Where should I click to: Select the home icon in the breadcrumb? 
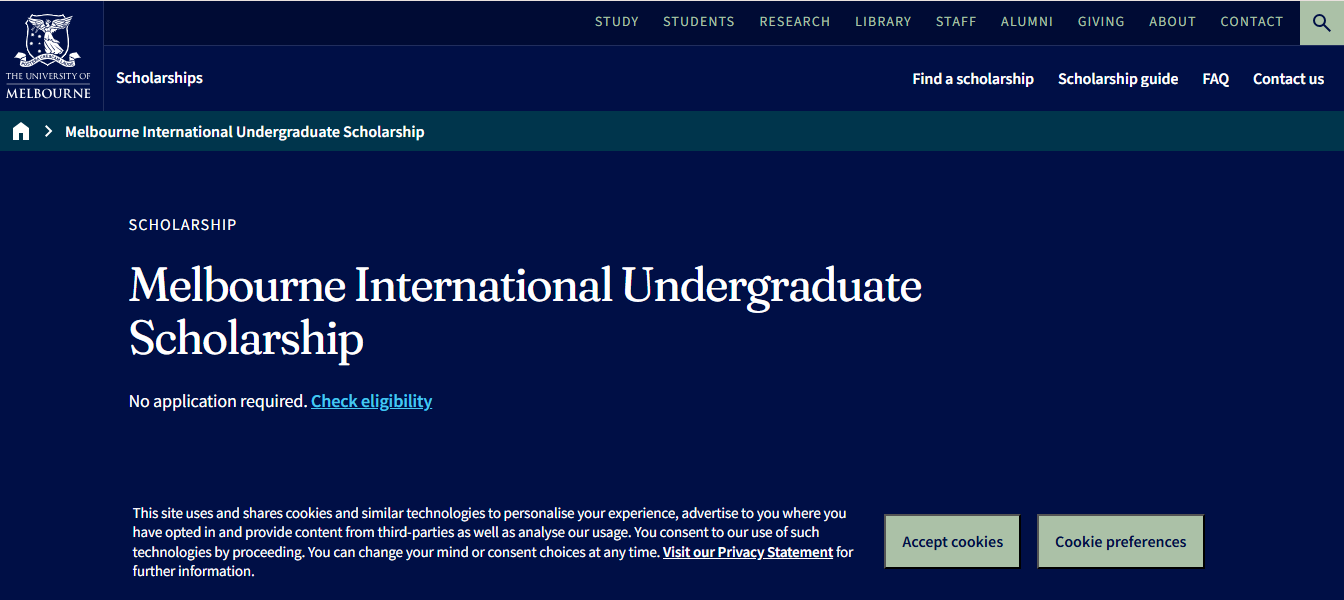(21, 130)
